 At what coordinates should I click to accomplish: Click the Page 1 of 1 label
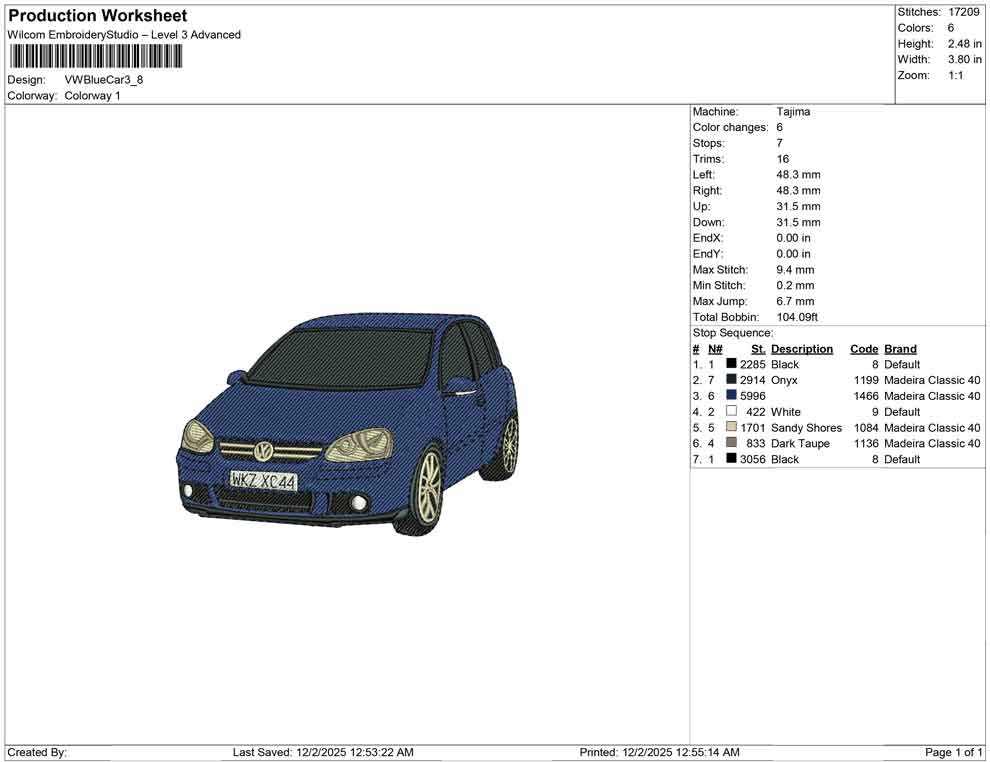pyautogui.click(x=951, y=752)
